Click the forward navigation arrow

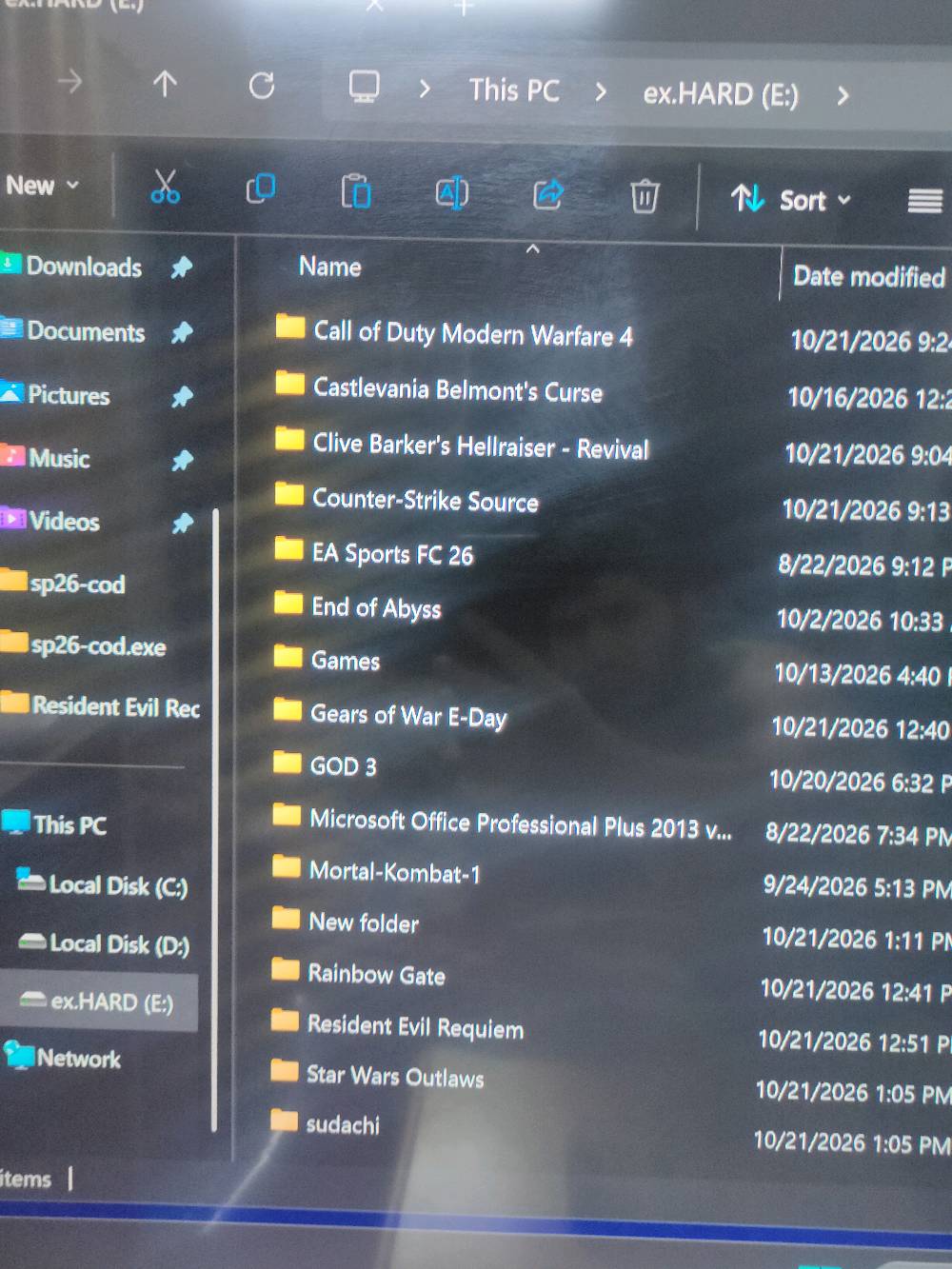coord(69,83)
